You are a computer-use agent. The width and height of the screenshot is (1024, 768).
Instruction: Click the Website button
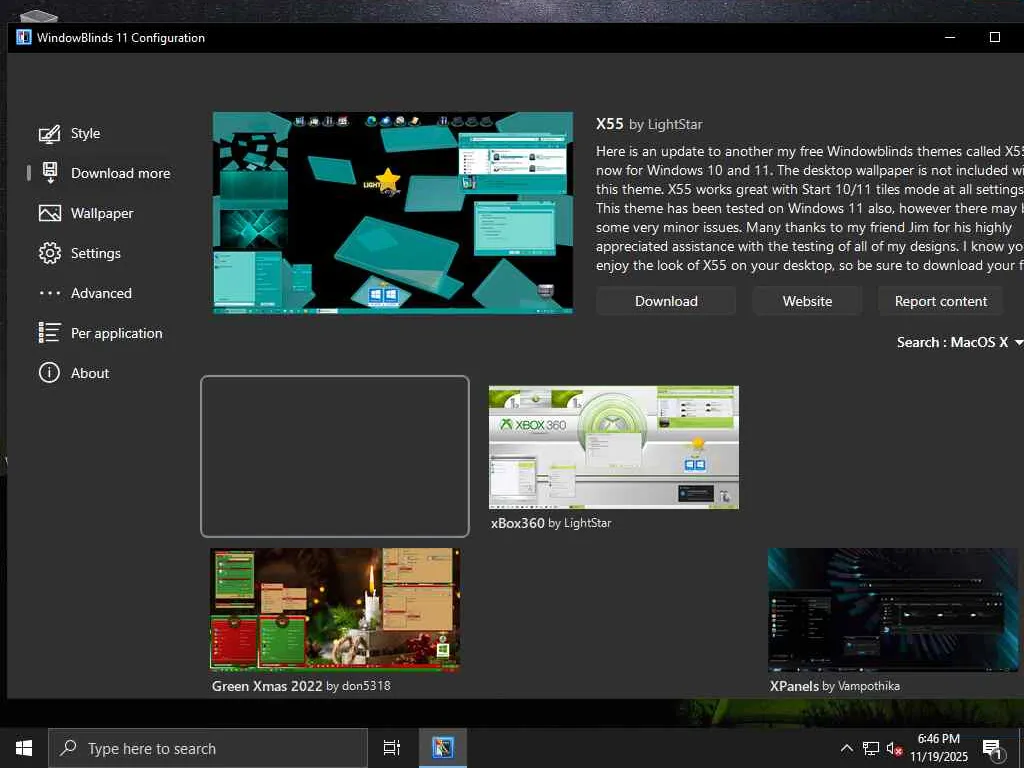click(x=807, y=301)
